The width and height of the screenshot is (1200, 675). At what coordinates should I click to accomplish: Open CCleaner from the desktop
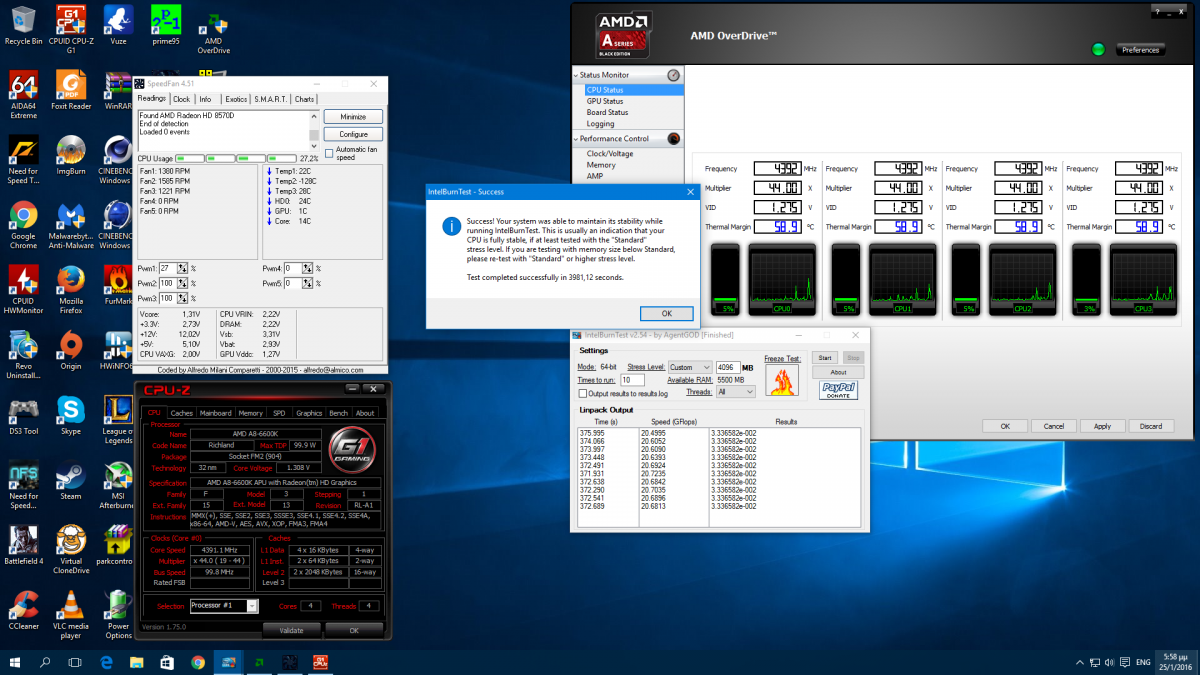23,610
